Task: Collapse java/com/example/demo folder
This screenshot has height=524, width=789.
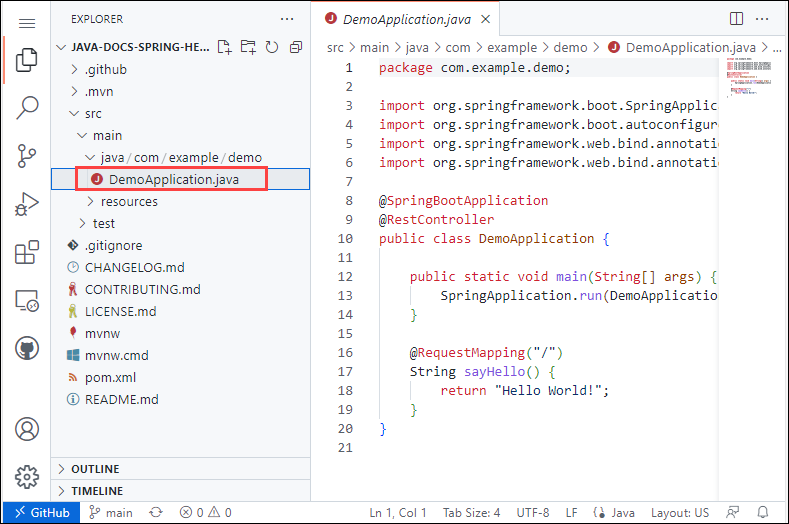Action: pos(180,158)
